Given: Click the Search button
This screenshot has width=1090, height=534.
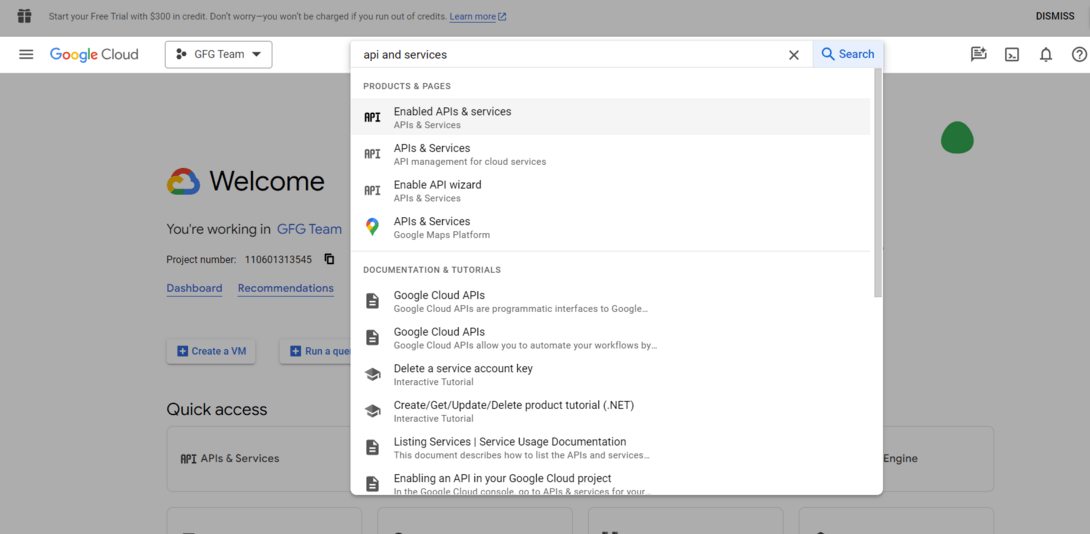Looking at the screenshot, I should 847,54.
